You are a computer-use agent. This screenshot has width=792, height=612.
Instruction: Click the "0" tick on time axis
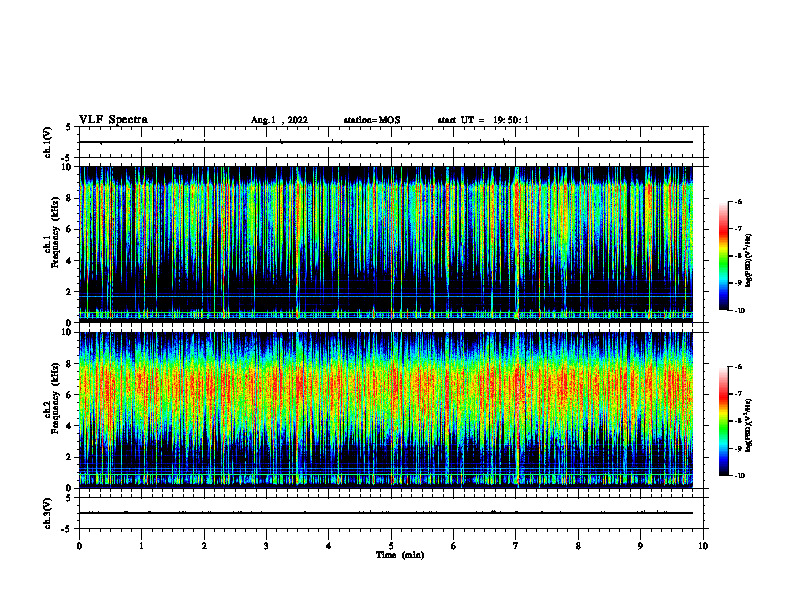79,546
